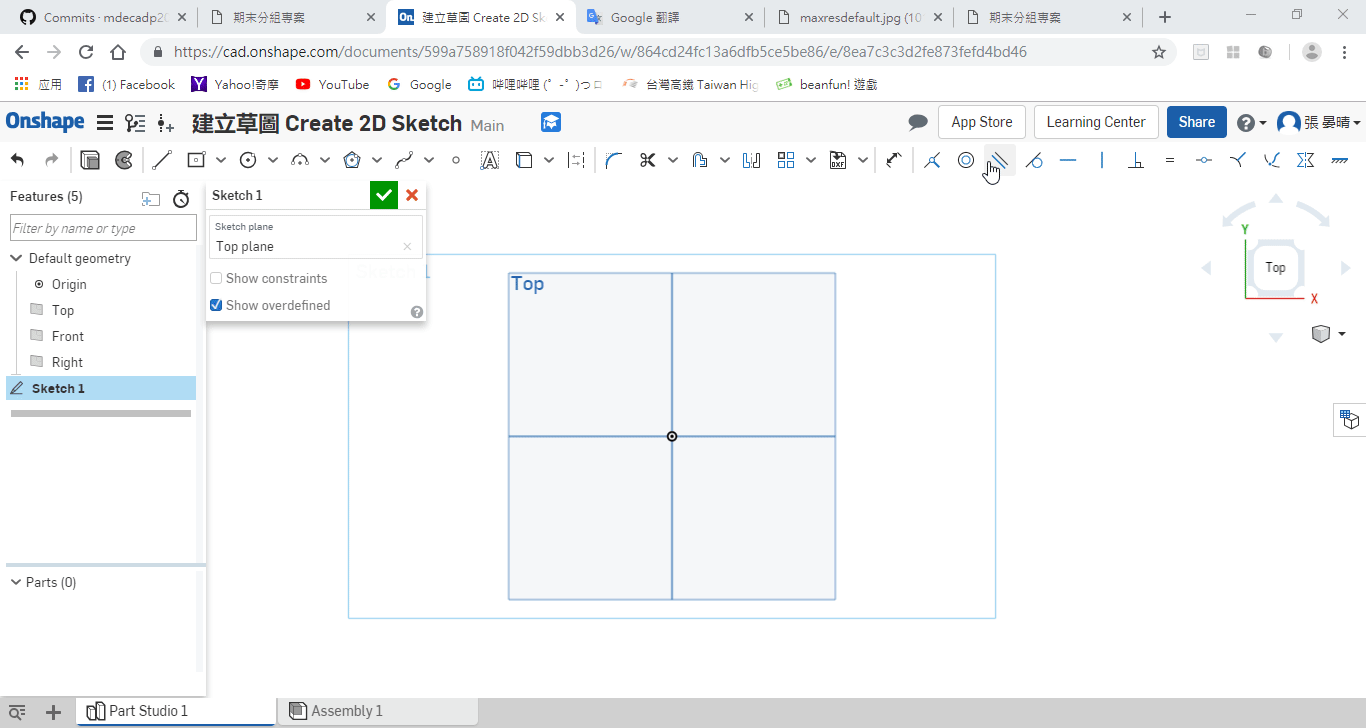Select the Text sketch tool
This screenshot has width=1366, height=728.
click(489, 160)
